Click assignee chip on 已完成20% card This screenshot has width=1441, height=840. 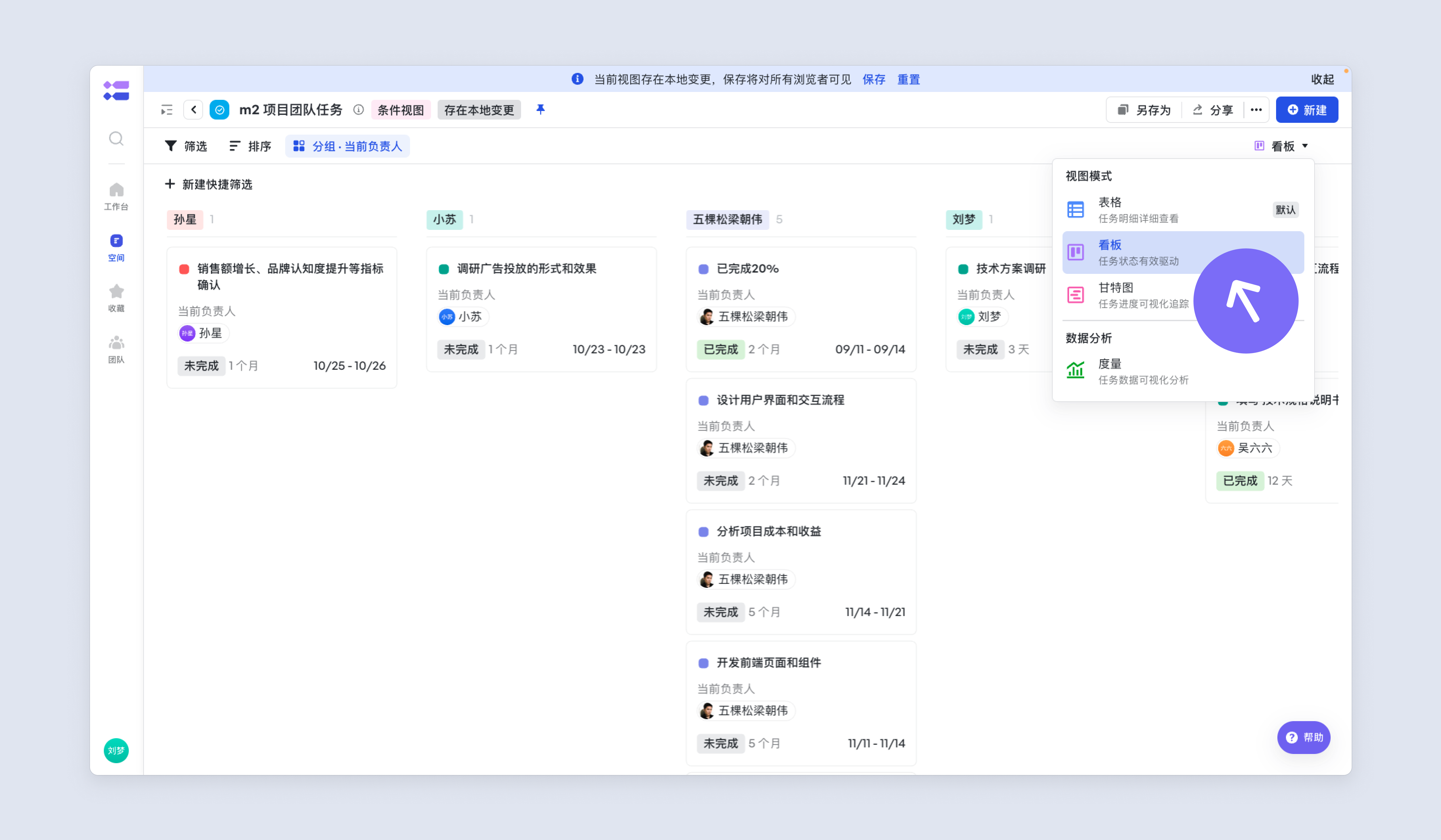746,317
